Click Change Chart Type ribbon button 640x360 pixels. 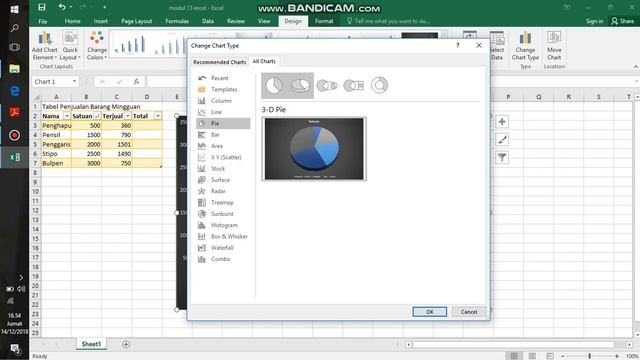[525, 46]
